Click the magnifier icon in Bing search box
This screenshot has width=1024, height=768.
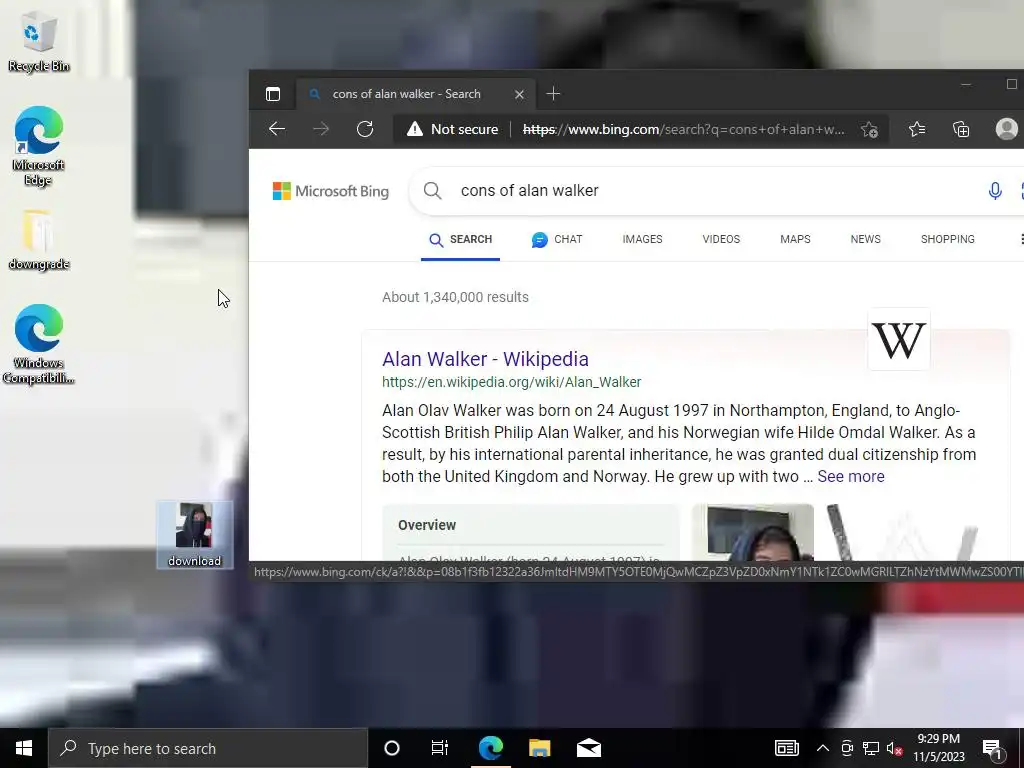432,191
